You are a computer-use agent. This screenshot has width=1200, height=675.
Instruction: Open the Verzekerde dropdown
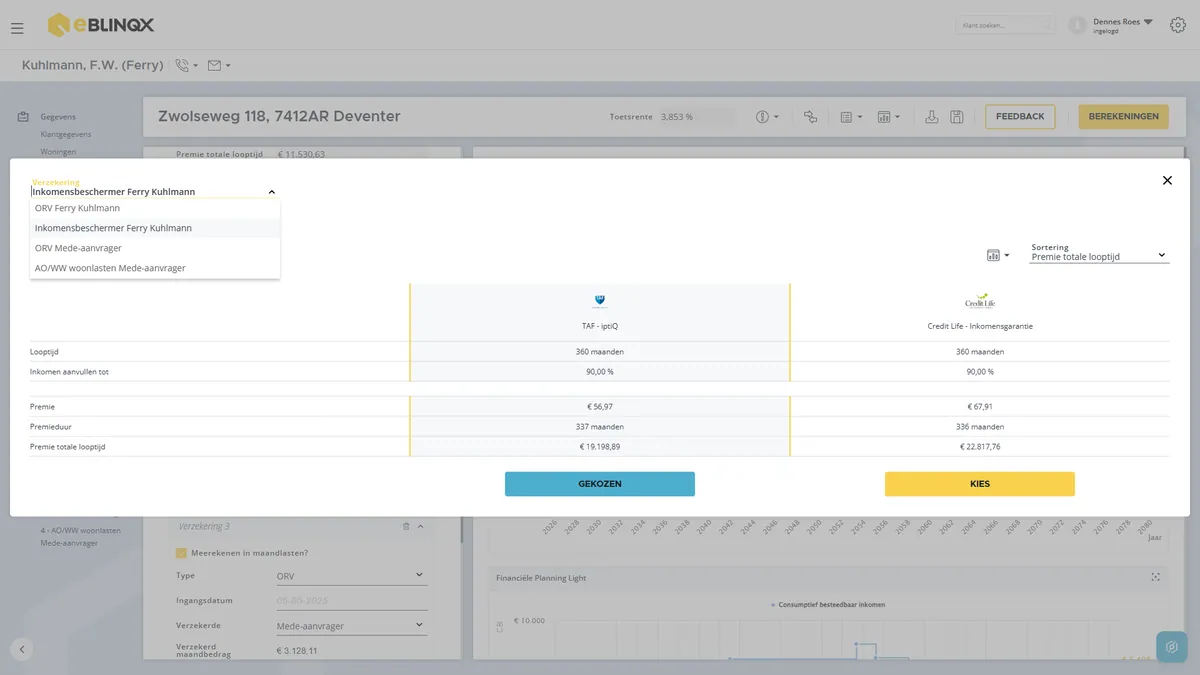(x=351, y=626)
